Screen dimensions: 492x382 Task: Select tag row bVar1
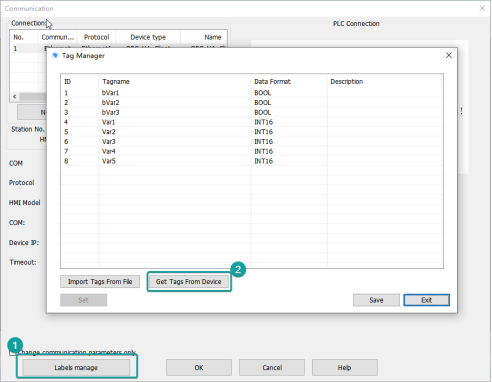coord(252,93)
